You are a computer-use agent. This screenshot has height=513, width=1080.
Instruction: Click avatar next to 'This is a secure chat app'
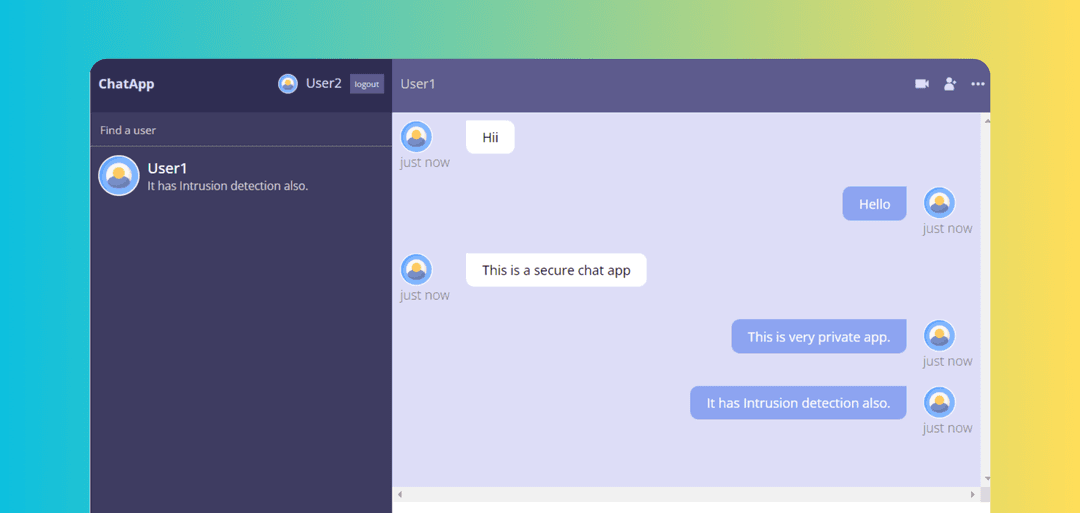[x=416, y=269]
